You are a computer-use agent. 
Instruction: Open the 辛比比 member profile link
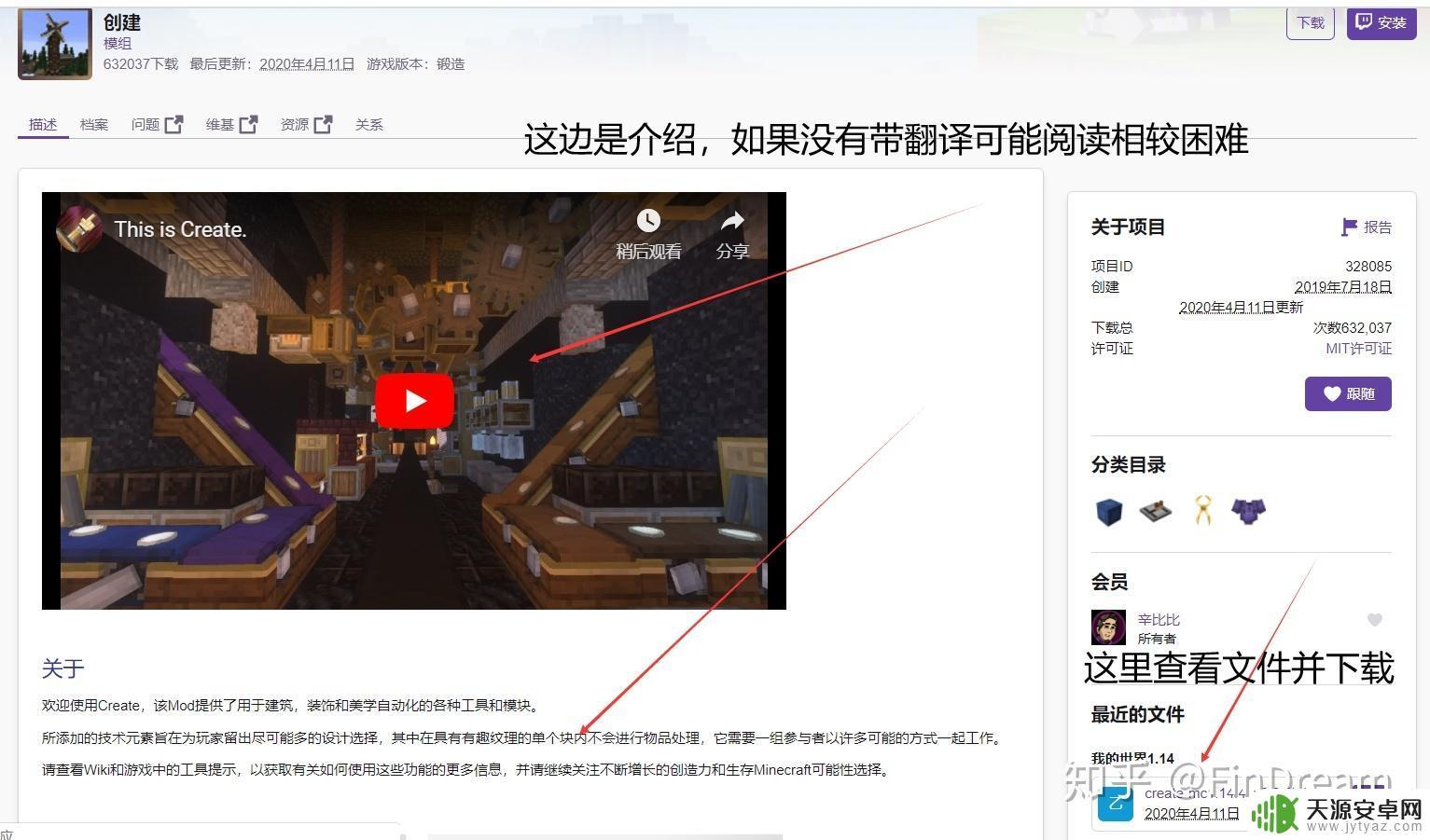(x=1159, y=619)
